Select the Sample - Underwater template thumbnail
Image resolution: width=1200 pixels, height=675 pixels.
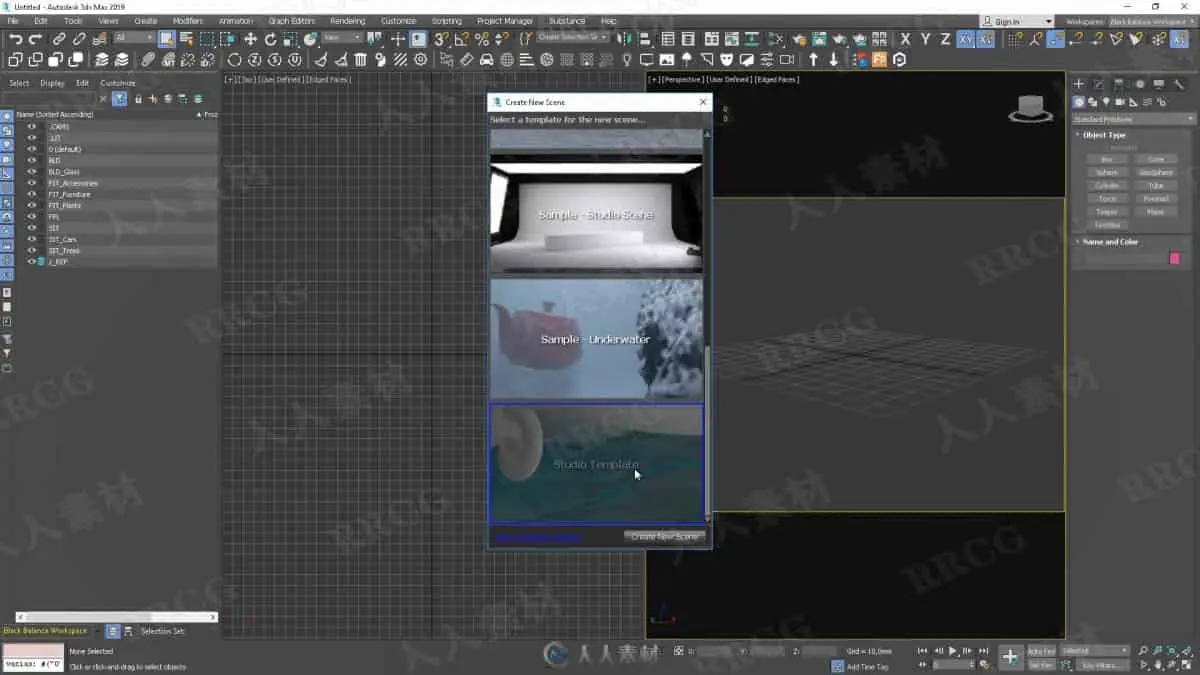click(596, 339)
